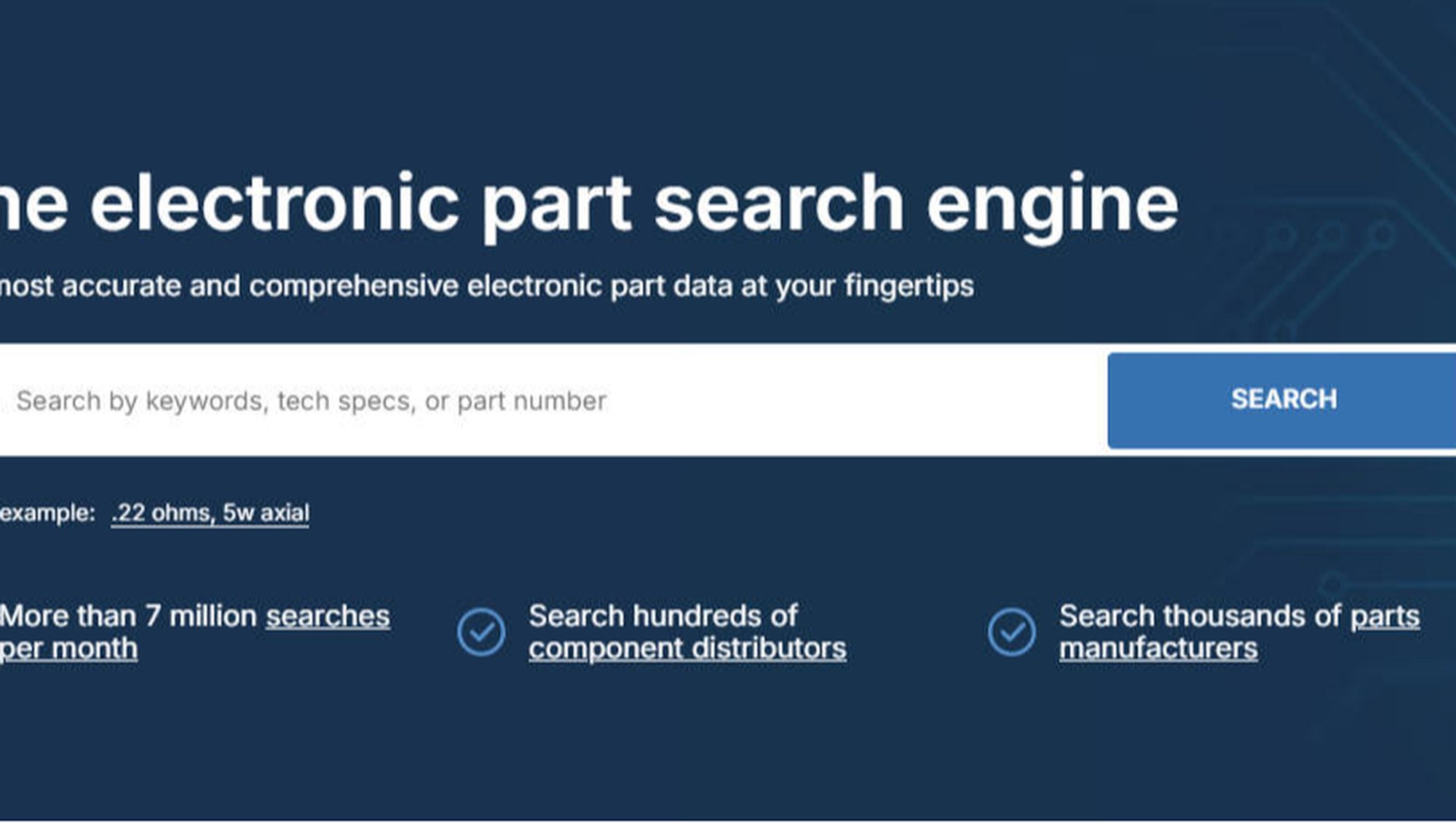Click the checkmark icon beside parts manufacturers
Viewport: 1456px width, 823px height.
[1011, 632]
